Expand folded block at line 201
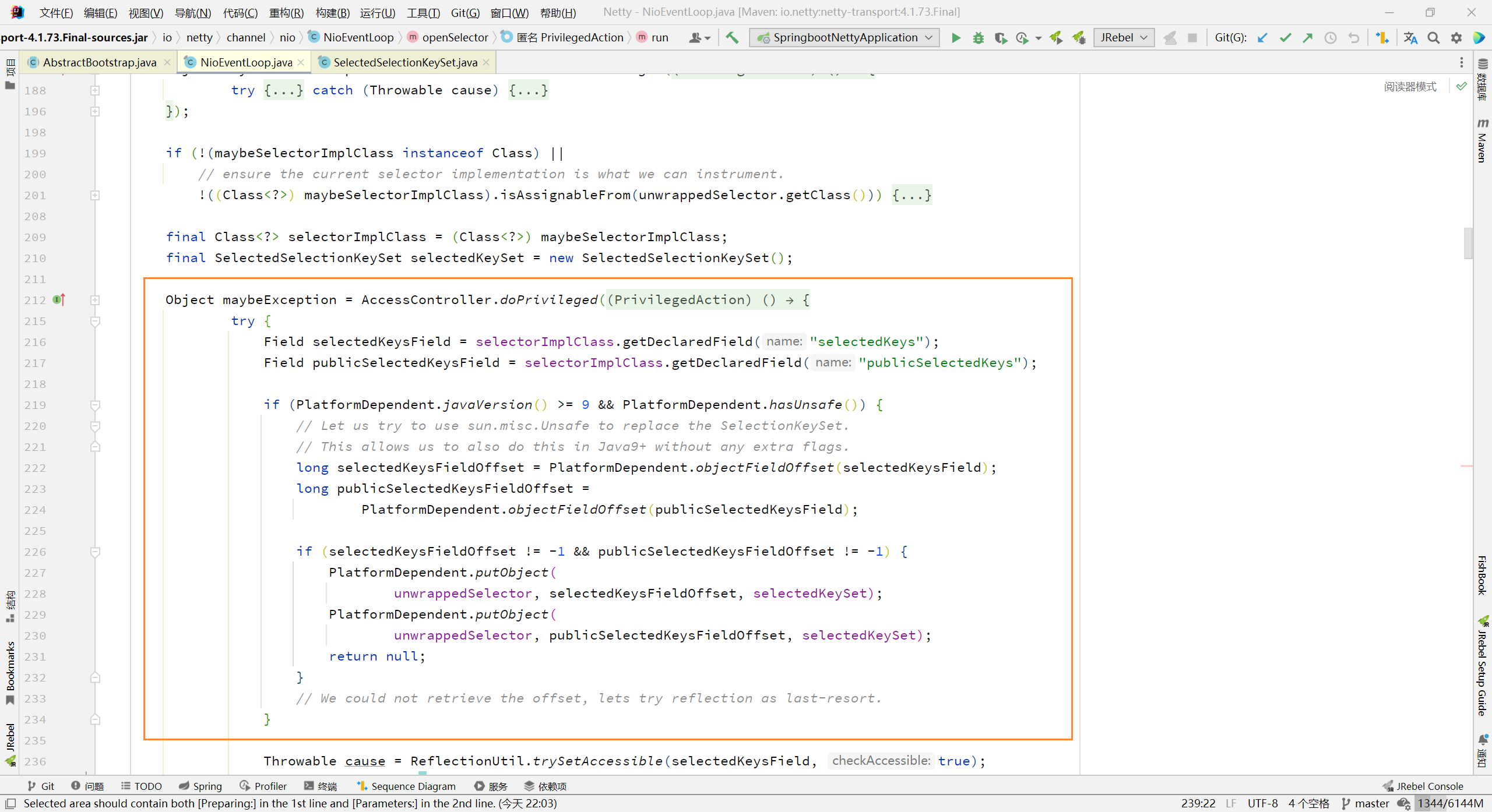 (95, 195)
